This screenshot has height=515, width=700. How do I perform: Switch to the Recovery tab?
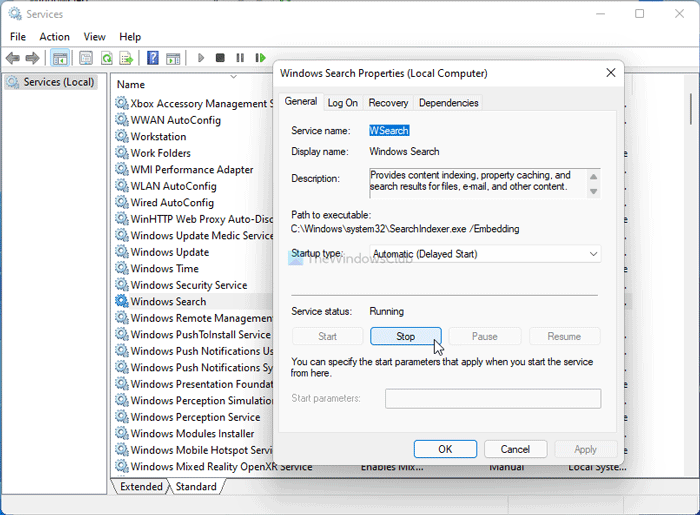[388, 102]
